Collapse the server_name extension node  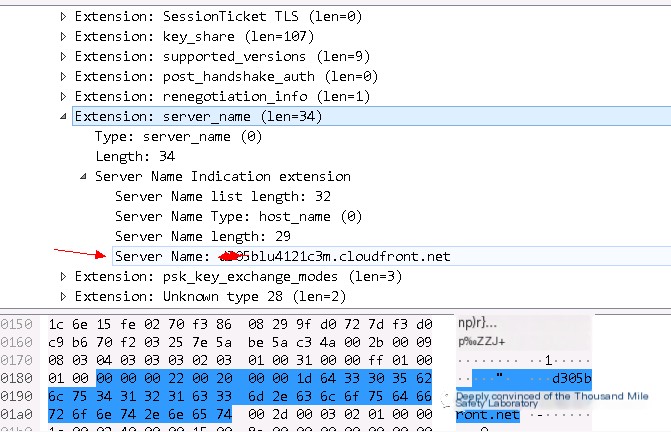(63, 116)
